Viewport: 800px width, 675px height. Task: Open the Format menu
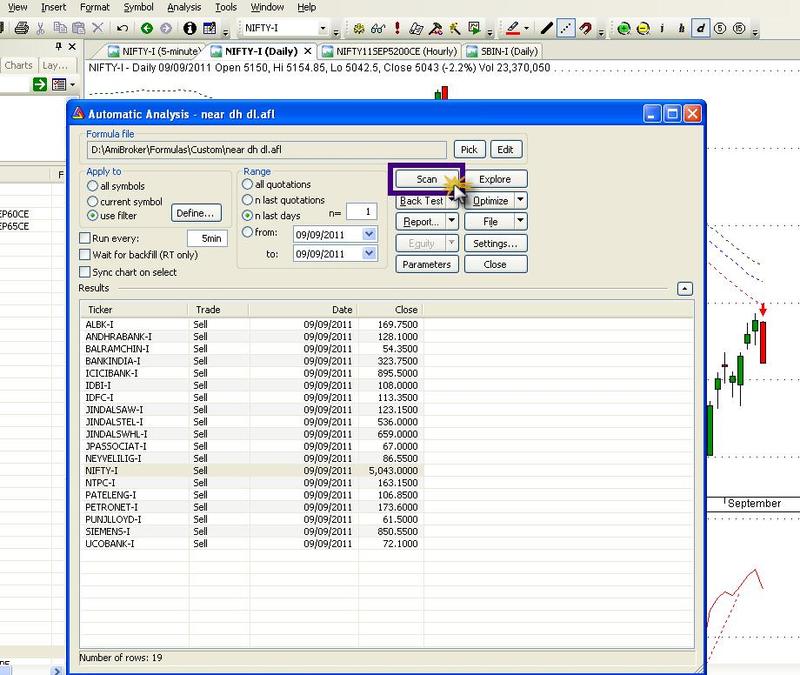pyautogui.click(x=94, y=7)
